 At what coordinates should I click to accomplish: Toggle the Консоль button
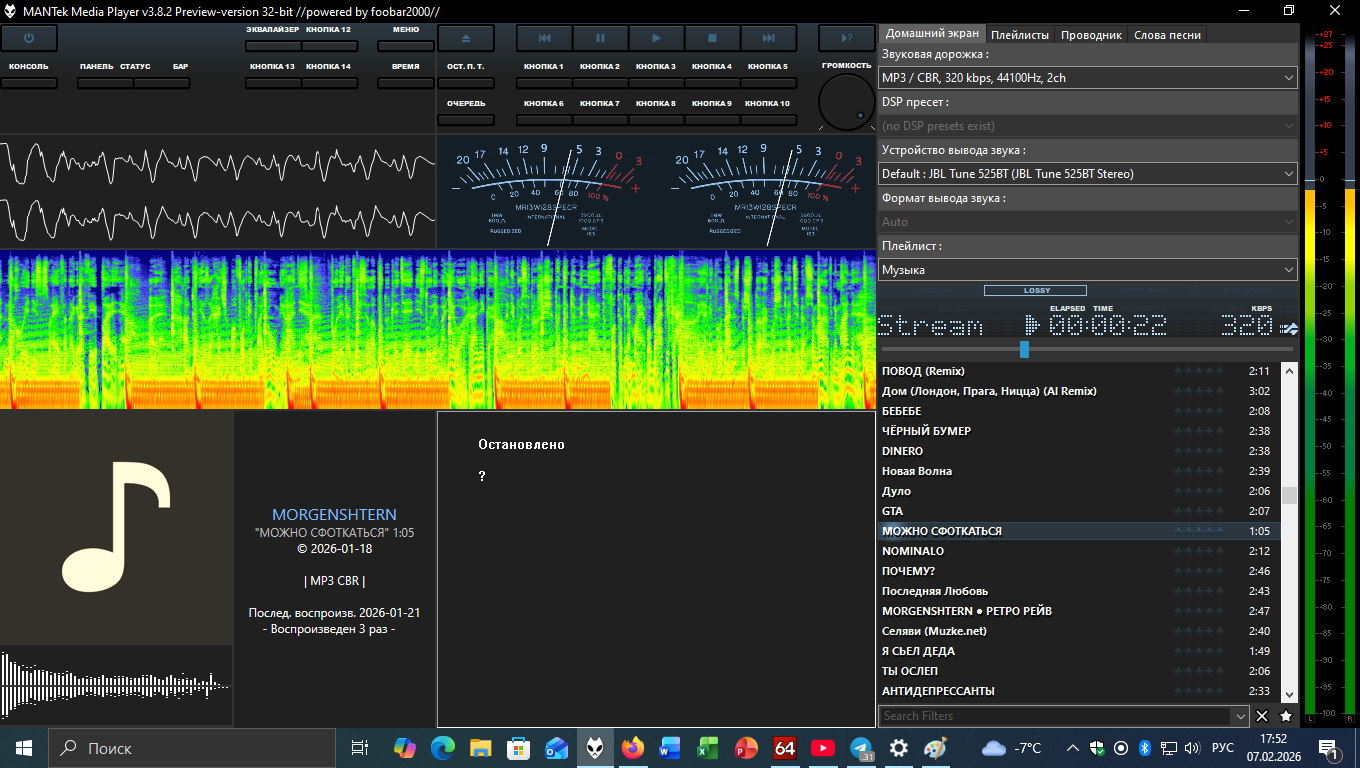coord(28,82)
